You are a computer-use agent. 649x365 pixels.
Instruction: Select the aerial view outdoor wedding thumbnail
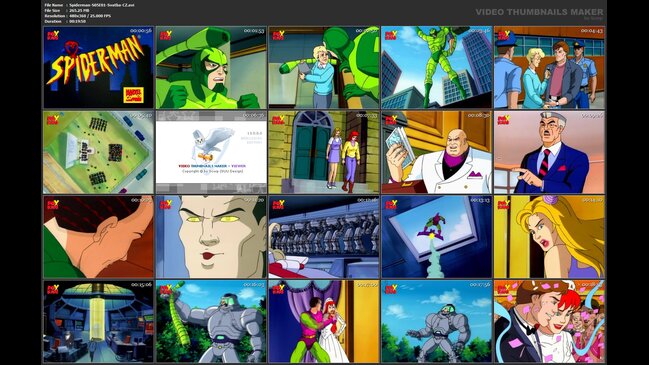[x=99, y=152]
